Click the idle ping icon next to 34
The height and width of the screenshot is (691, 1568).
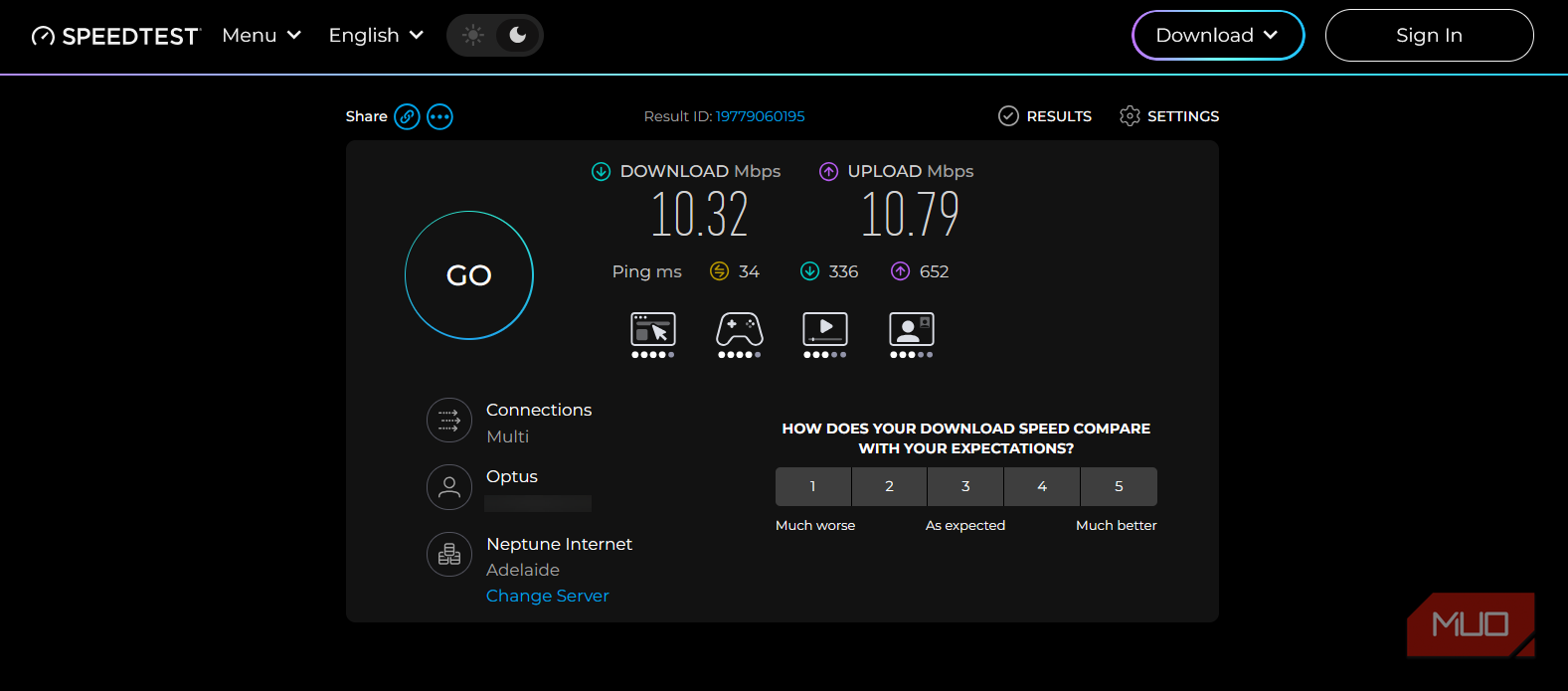(719, 271)
